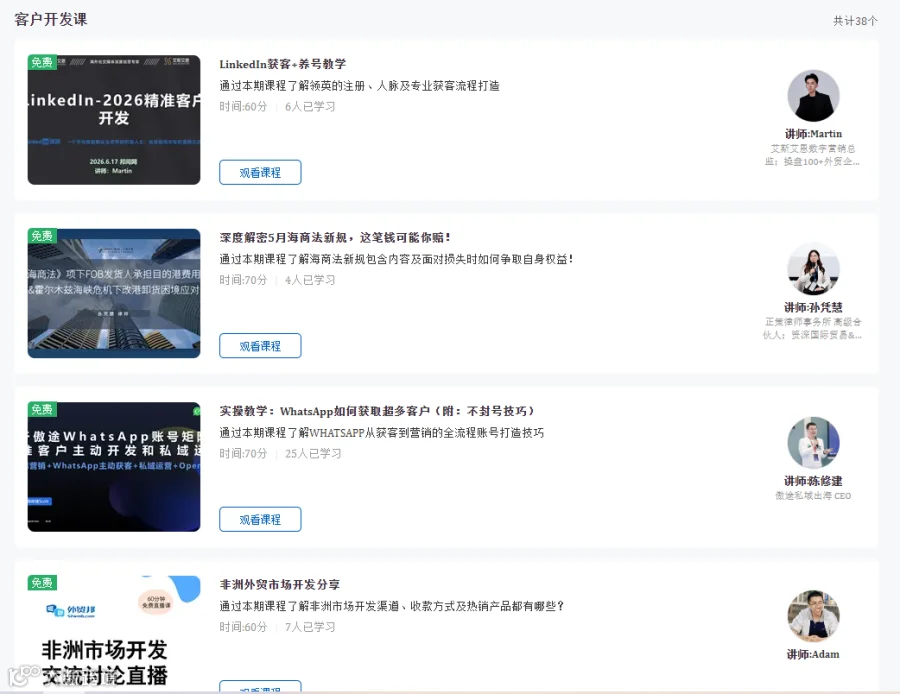This screenshot has height=694, width=900.
Task: Click 时间:70分 on the WhatsApp course
Action: tap(243, 453)
